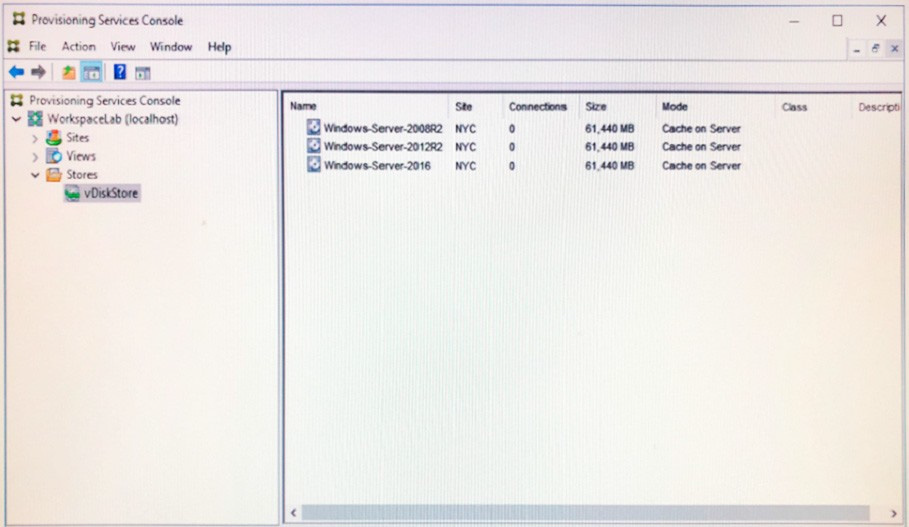Screen dimensions: 909x527
Task: Click the connections value 0 for Windows-Server-2012R2
Action: [x=512, y=147]
